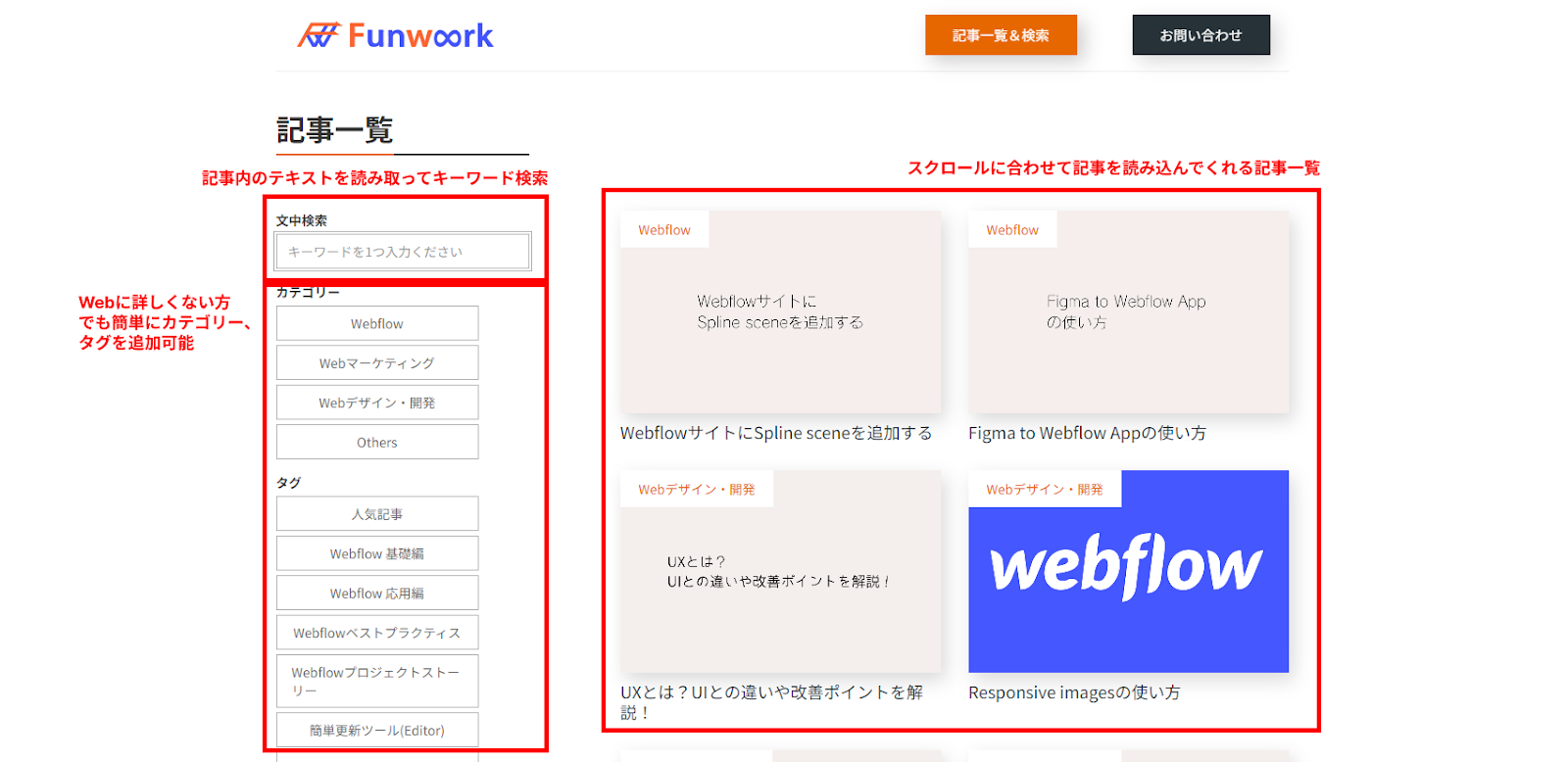
Task: Click the Webflow label on Figma card
Action: click(x=1012, y=229)
